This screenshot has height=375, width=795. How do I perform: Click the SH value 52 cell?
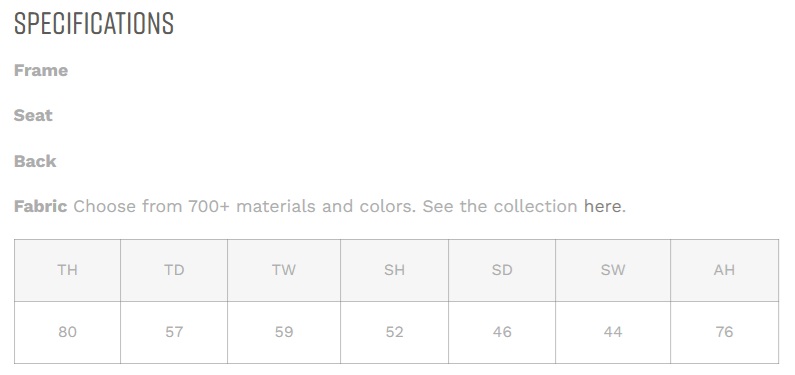(x=394, y=332)
